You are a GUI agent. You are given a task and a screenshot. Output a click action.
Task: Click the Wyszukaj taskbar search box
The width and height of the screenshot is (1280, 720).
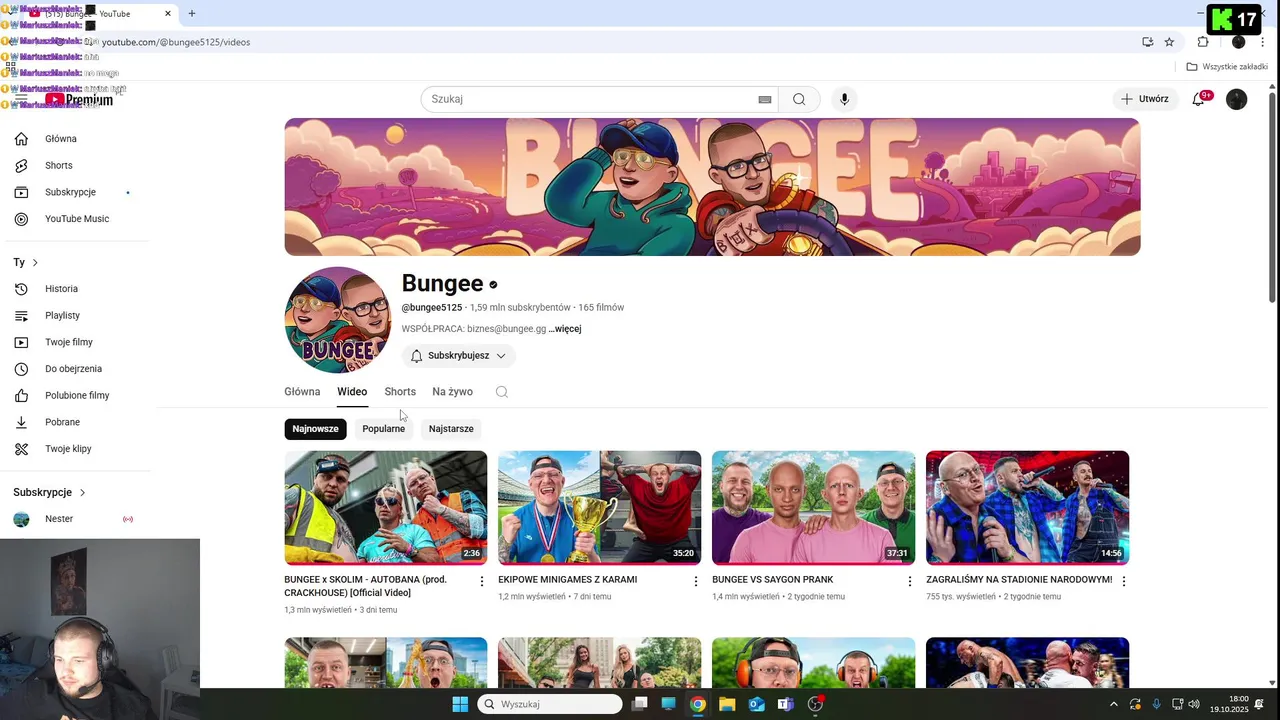coord(550,704)
